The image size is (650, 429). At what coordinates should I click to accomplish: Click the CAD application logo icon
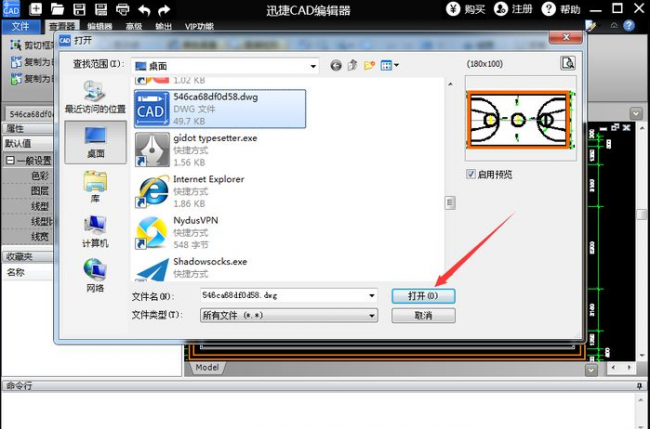[x=11, y=9]
